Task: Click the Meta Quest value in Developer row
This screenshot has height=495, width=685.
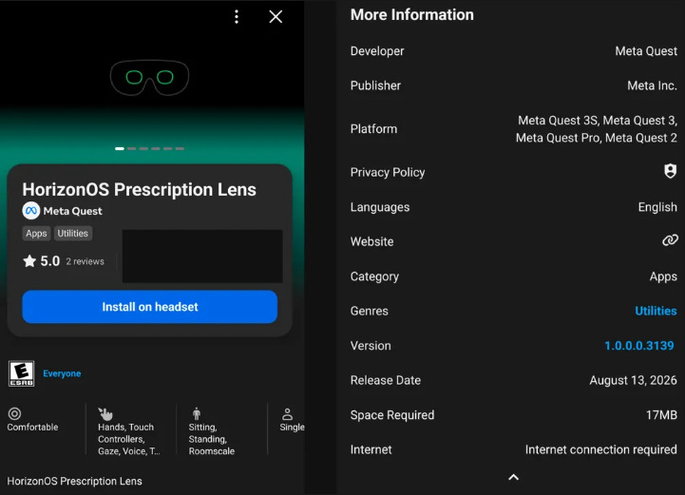Action: tap(646, 51)
